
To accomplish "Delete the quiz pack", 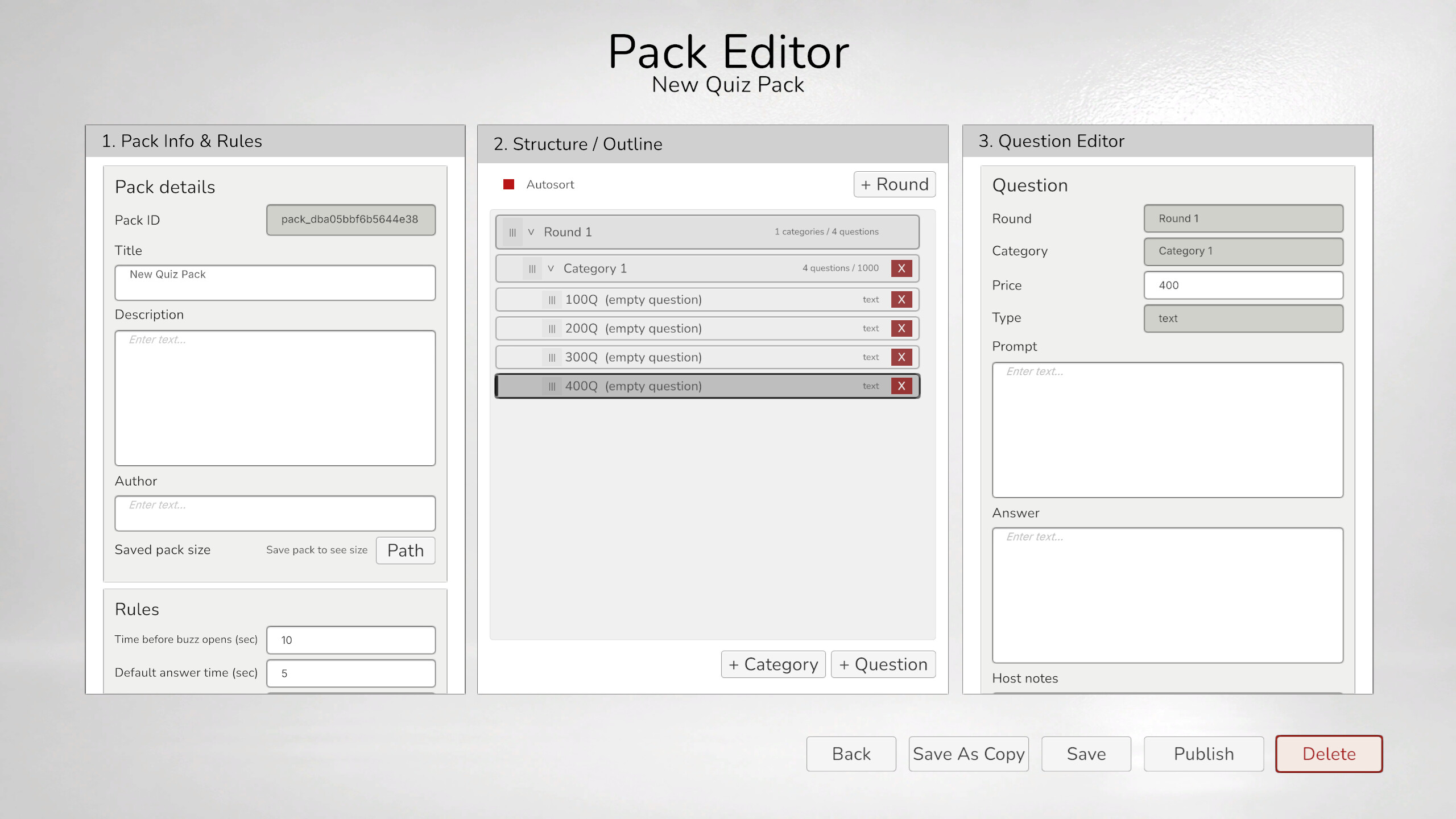I will click(x=1329, y=754).
